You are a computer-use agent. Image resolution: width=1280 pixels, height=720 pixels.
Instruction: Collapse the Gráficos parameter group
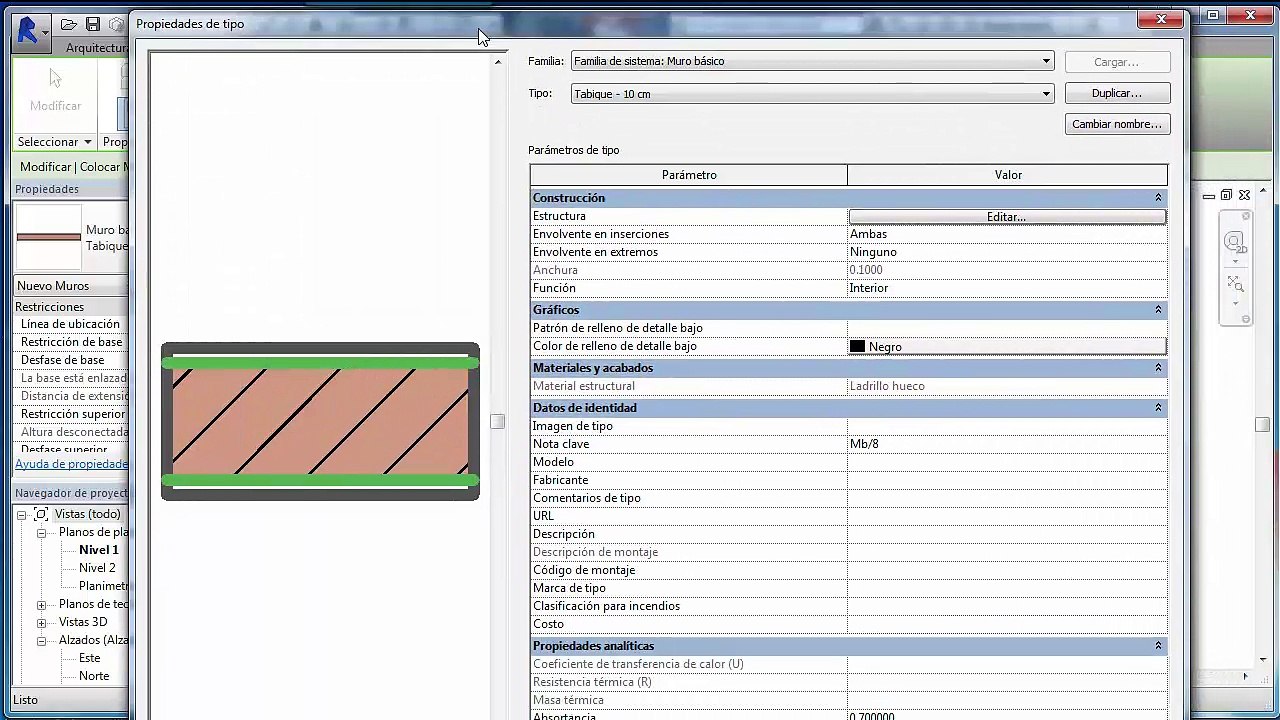click(1158, 310)
